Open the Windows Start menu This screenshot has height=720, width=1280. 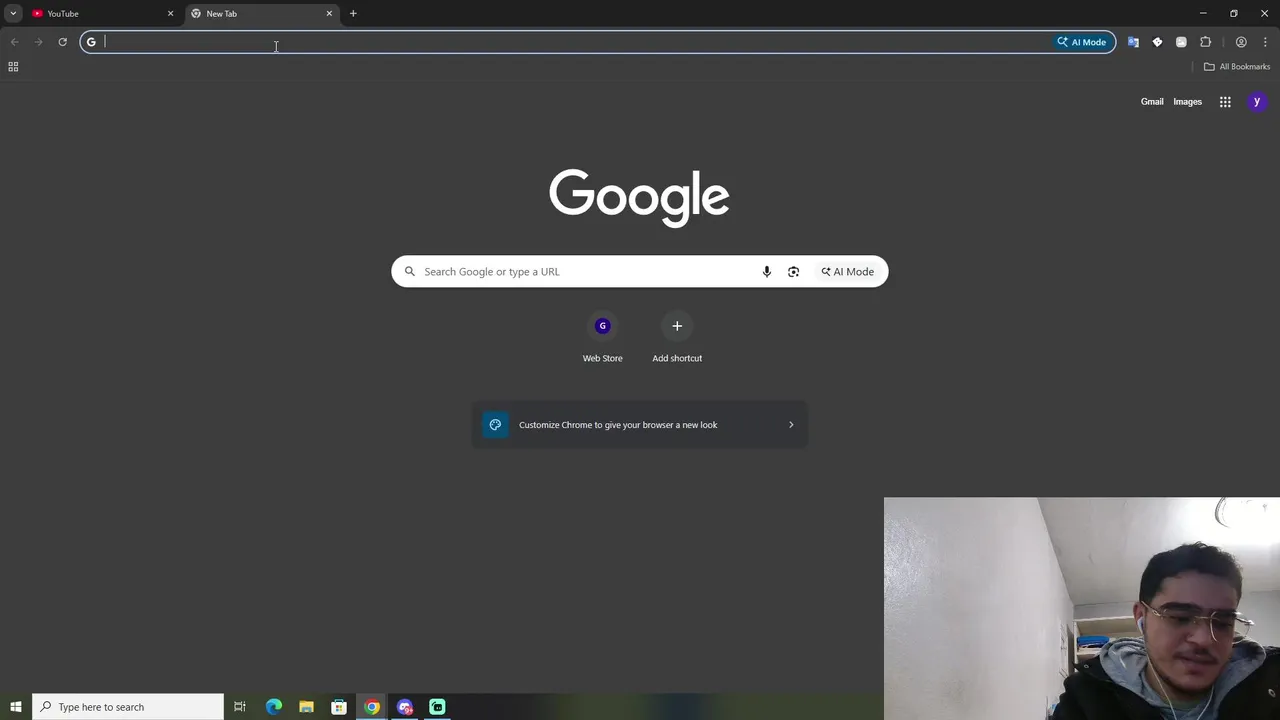pyautogui.click(x=15, y=707)
